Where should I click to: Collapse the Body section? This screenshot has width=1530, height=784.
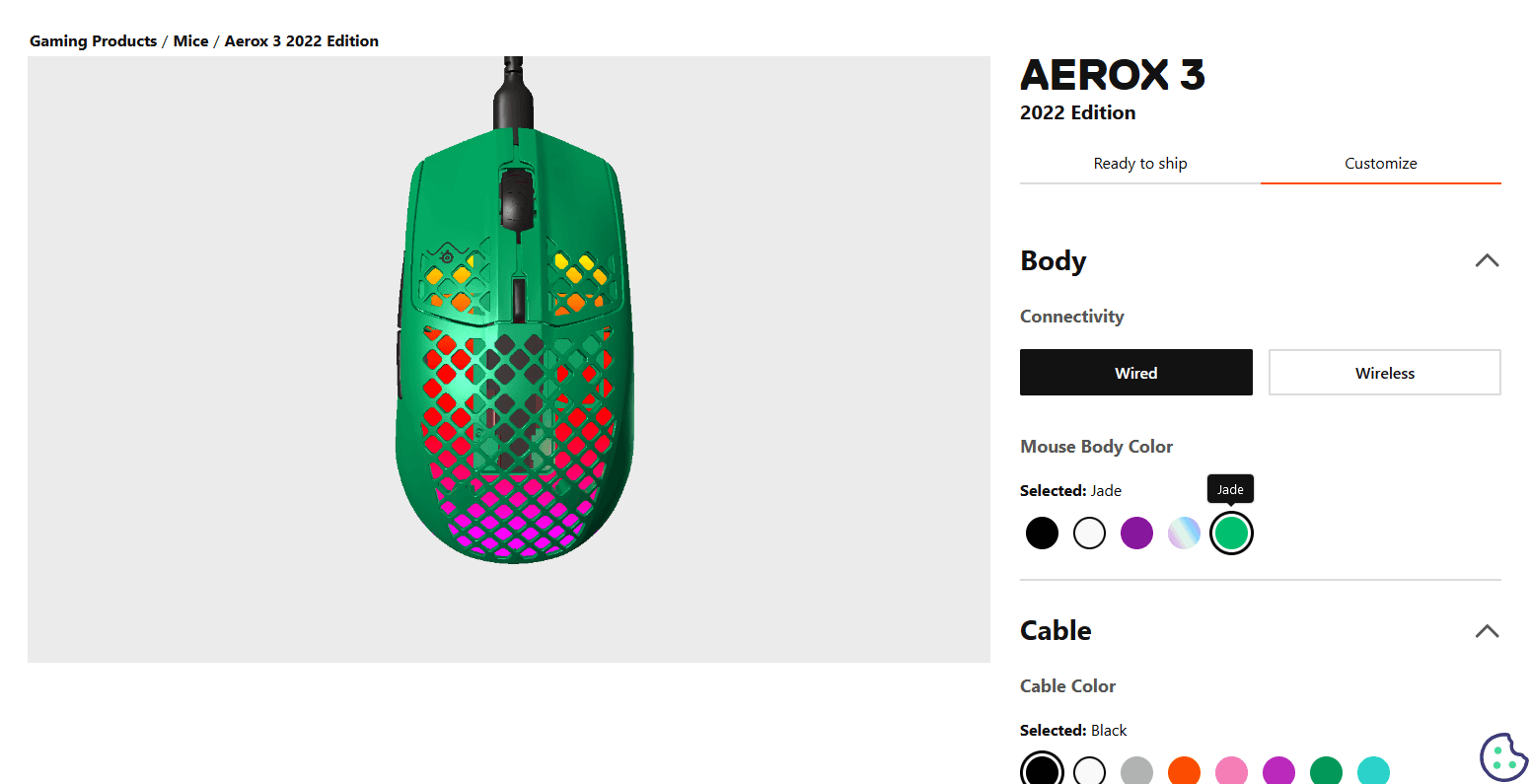(x=1487, y=260)
